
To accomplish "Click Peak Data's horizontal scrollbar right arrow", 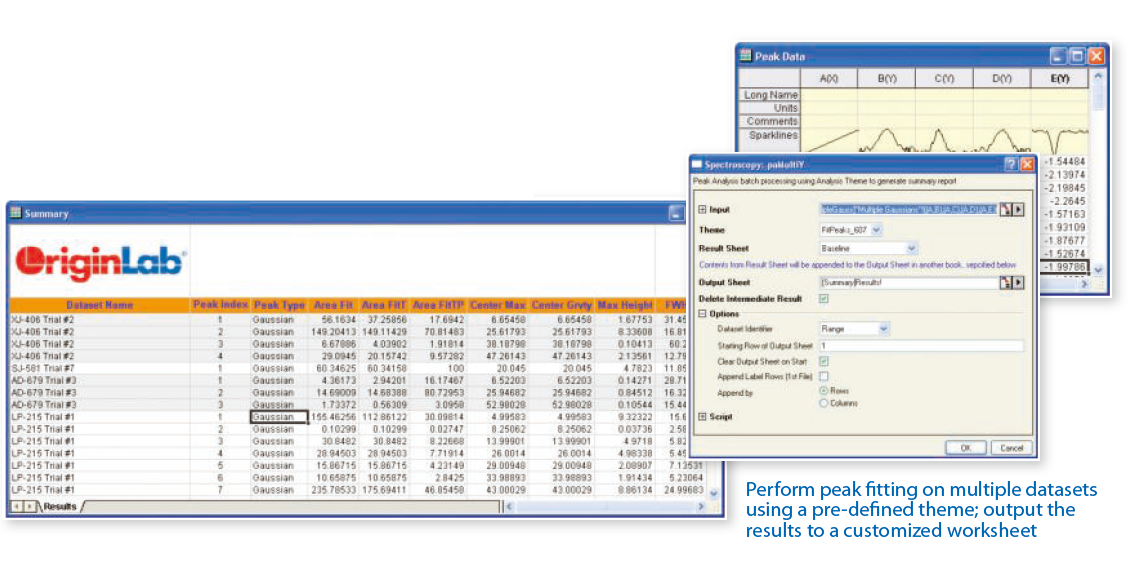I will [1084, 285].
